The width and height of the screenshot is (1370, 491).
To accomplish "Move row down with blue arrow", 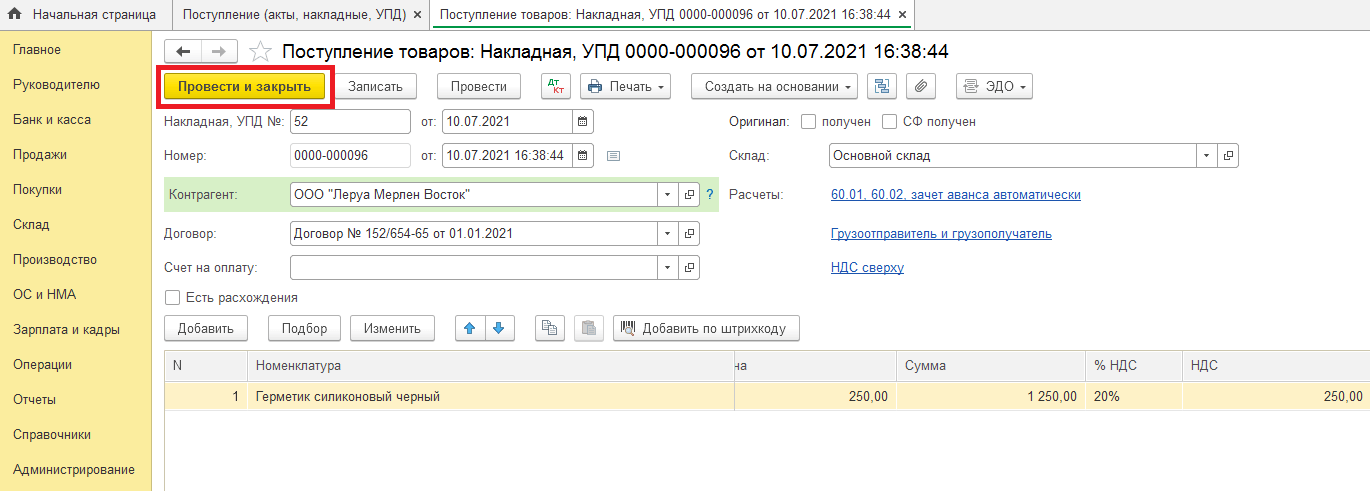I will click(499, 328).
